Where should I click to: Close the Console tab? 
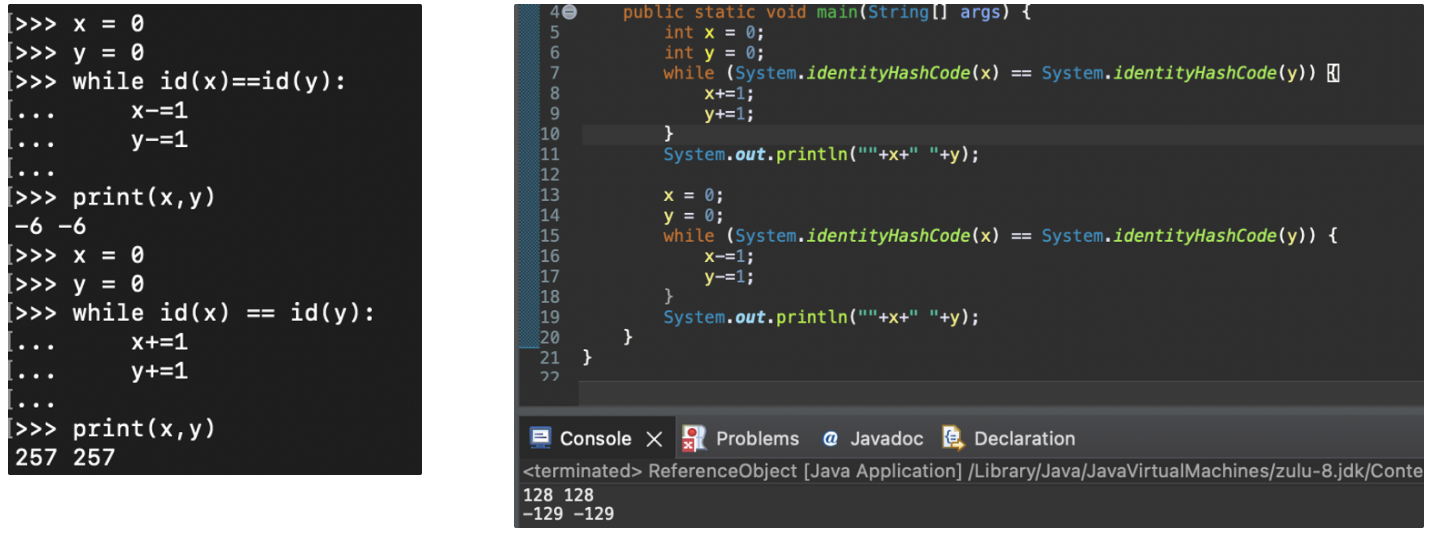(654, 439)
